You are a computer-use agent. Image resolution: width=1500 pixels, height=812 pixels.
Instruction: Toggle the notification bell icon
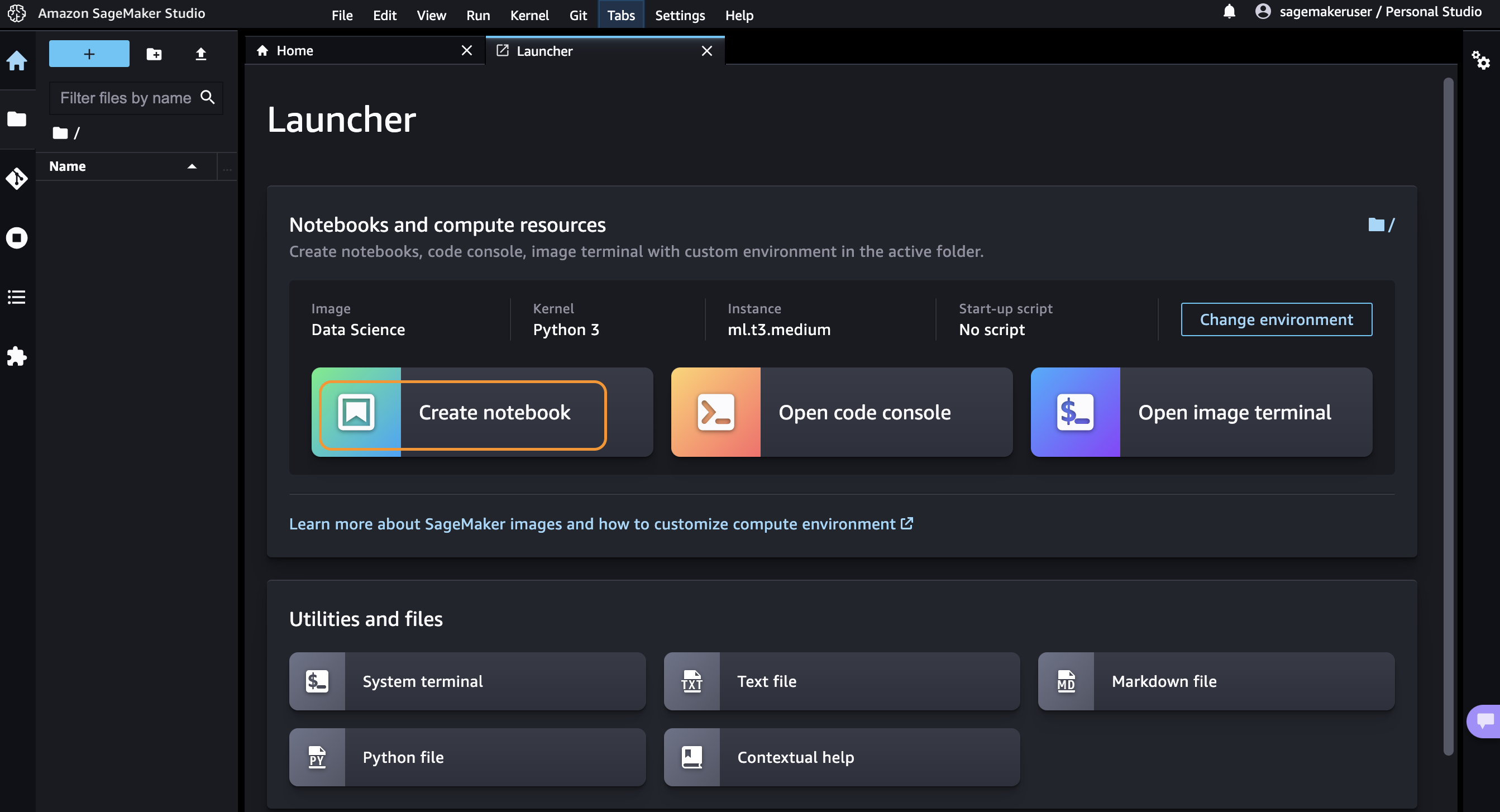point(1229,13)
